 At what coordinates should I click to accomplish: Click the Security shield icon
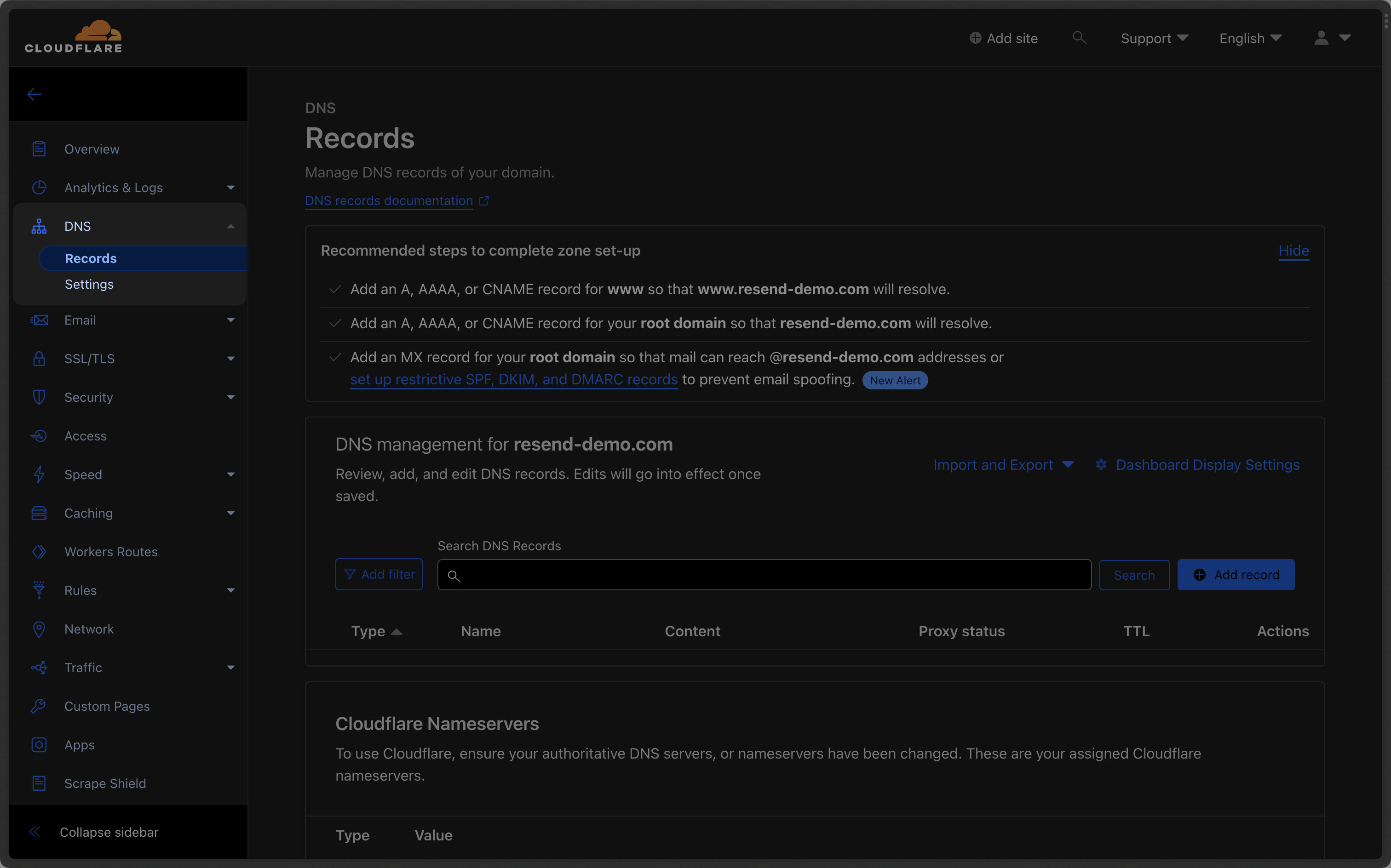tap(39, 397)
